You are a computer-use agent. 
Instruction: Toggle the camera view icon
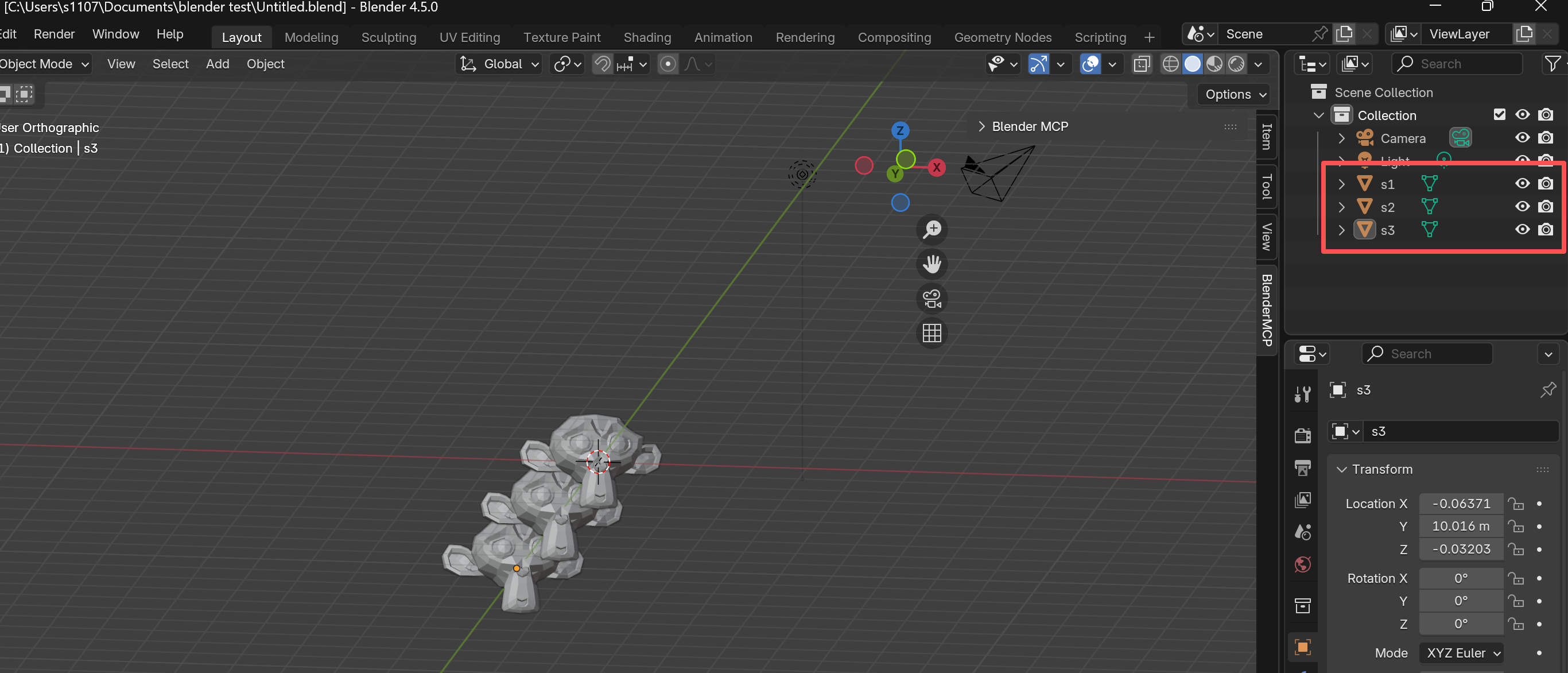[932, 299]
